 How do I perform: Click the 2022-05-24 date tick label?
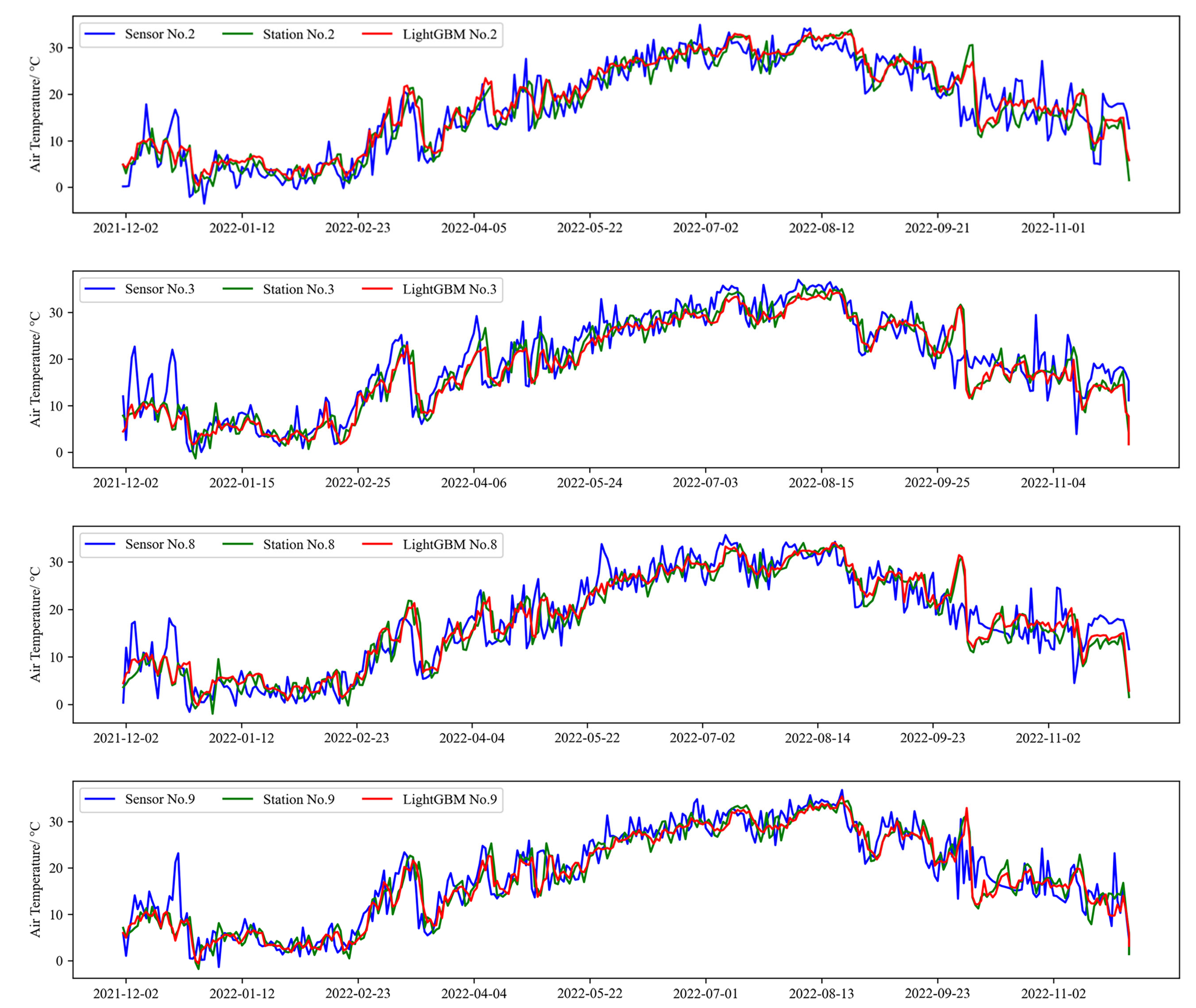(x=589, y=483)
